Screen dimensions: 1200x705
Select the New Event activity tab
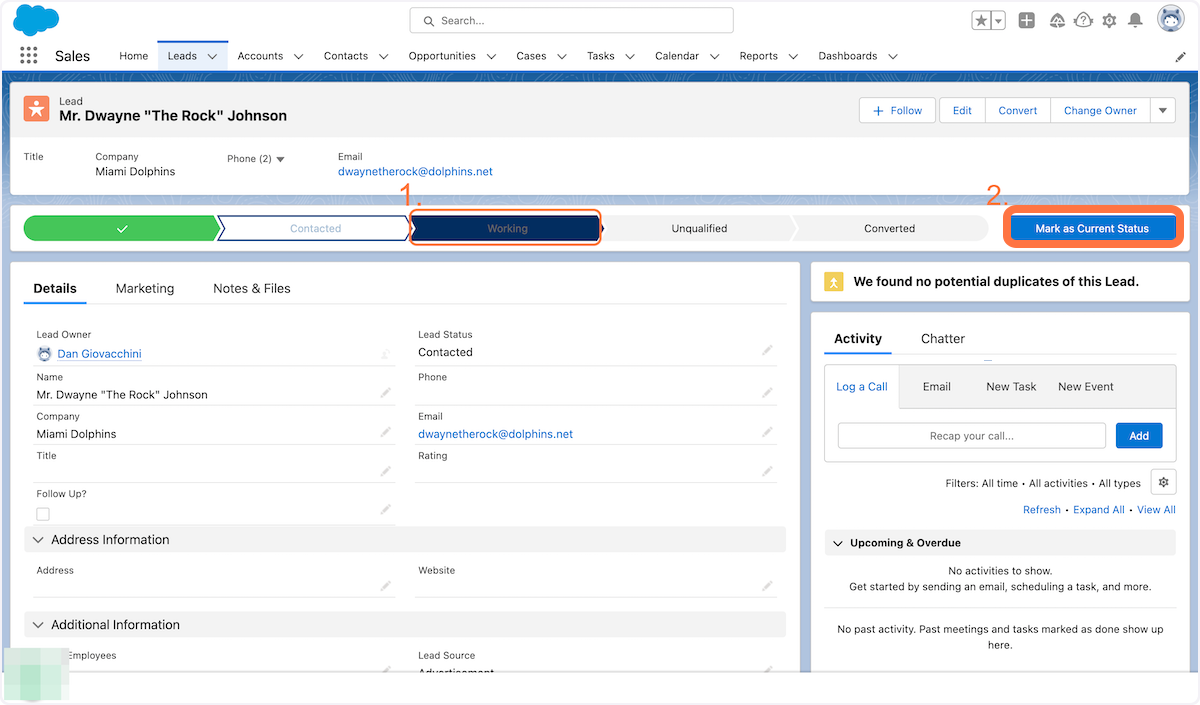point(1086,387)
